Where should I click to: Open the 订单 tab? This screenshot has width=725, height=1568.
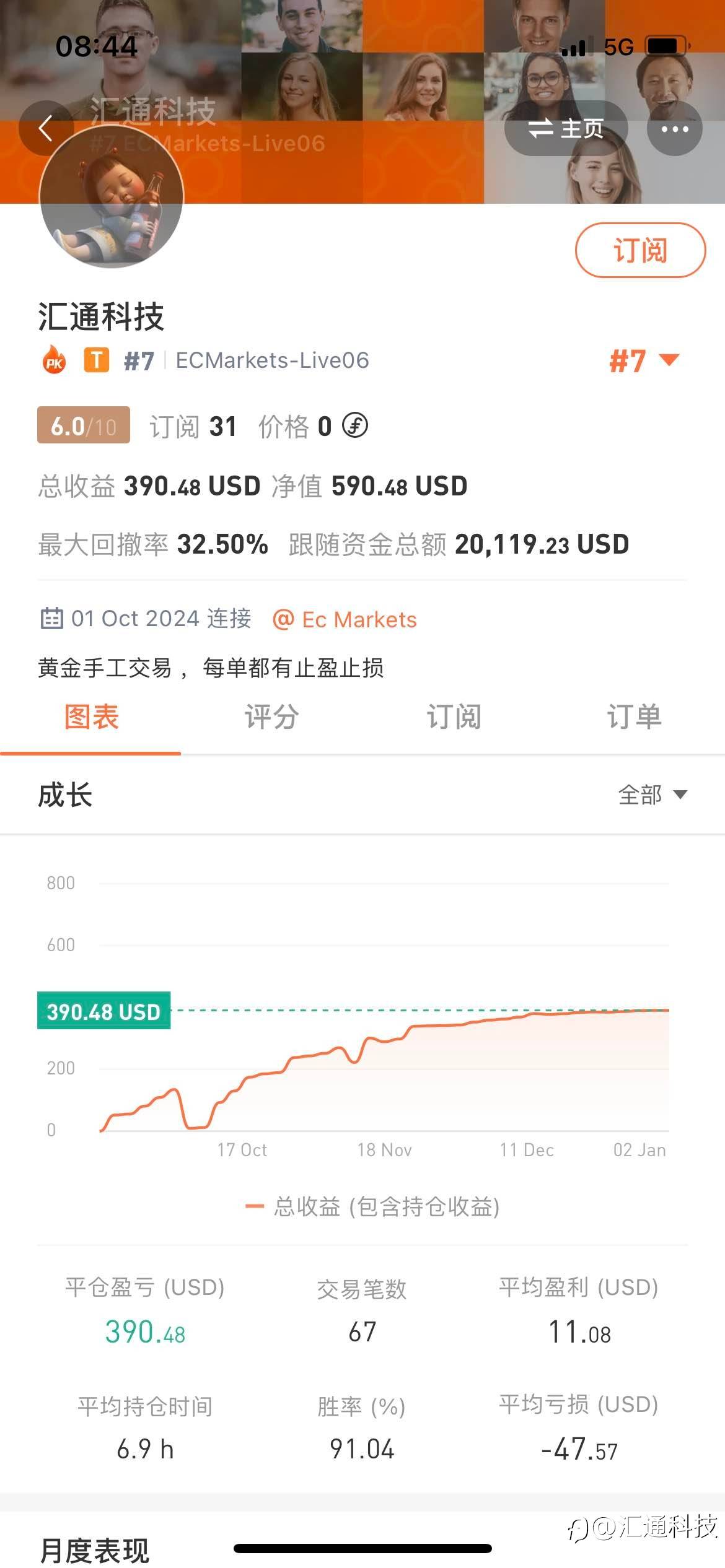tap(633, 717)
